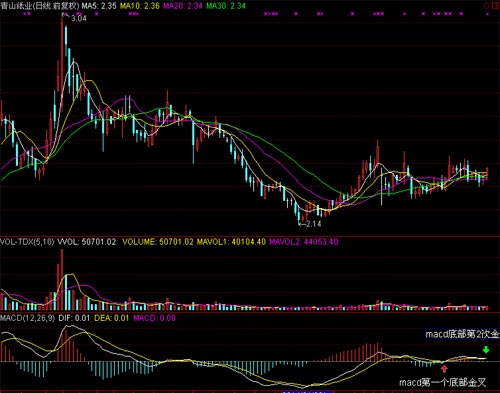
Task: Select the MA20 indicator label
Action: (183, 6)
